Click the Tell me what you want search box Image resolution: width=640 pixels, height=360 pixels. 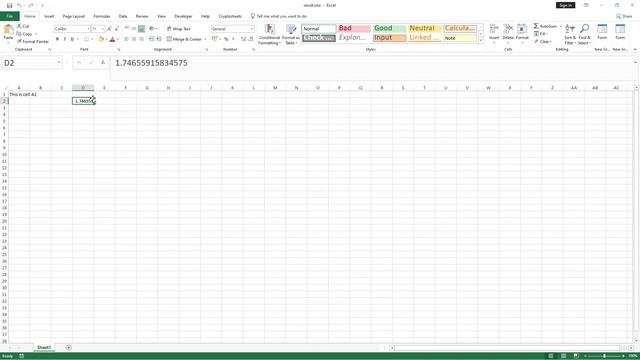(279, 16)
